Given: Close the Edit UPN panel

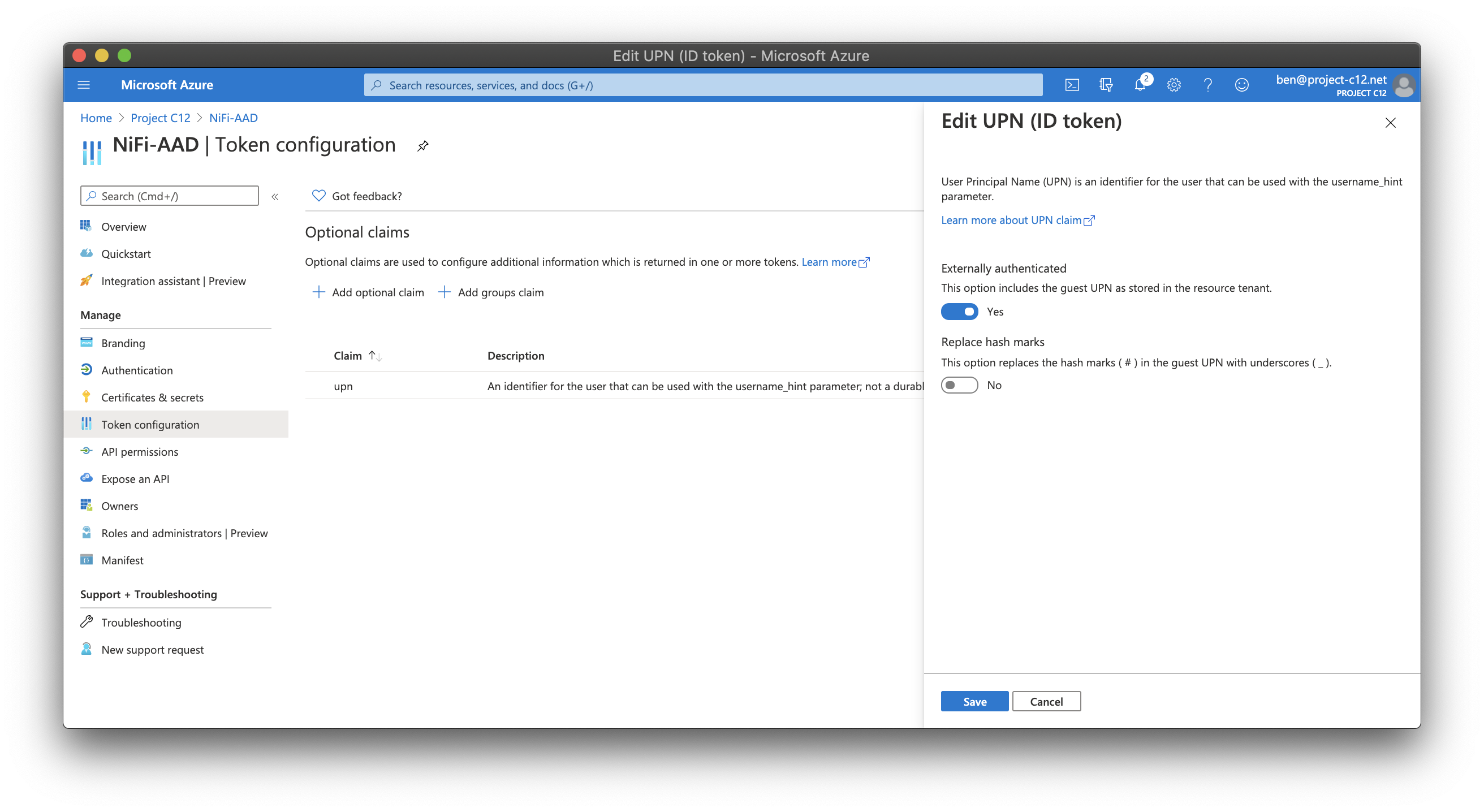Looking at the screenshot, I should [1390, 123].
